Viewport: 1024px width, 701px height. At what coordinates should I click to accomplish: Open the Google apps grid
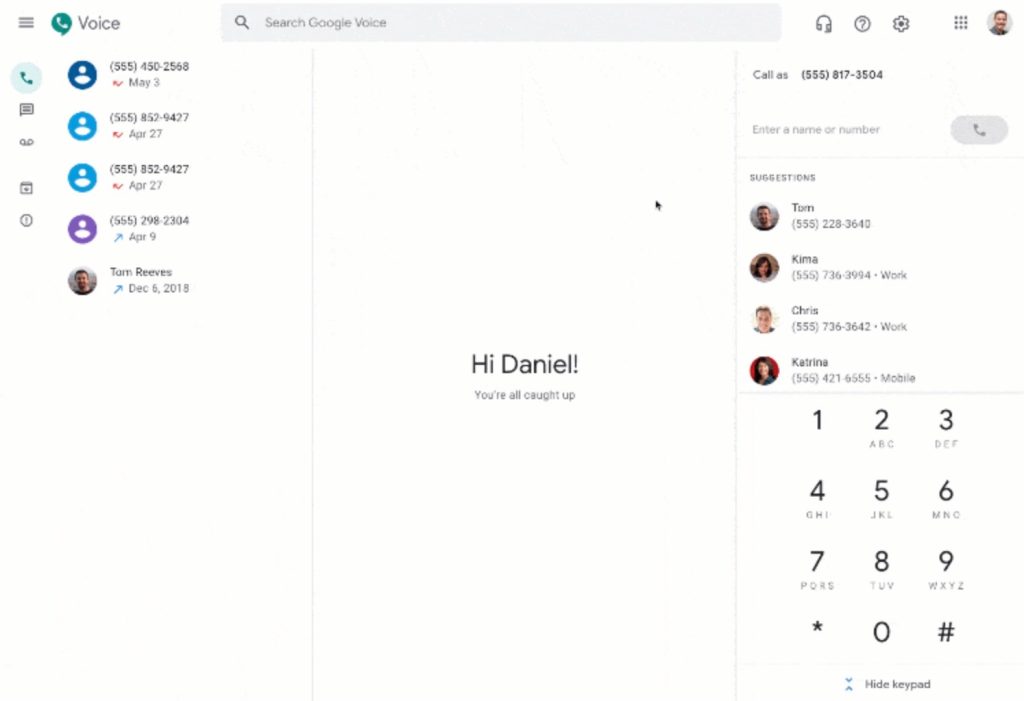point(960,23)
